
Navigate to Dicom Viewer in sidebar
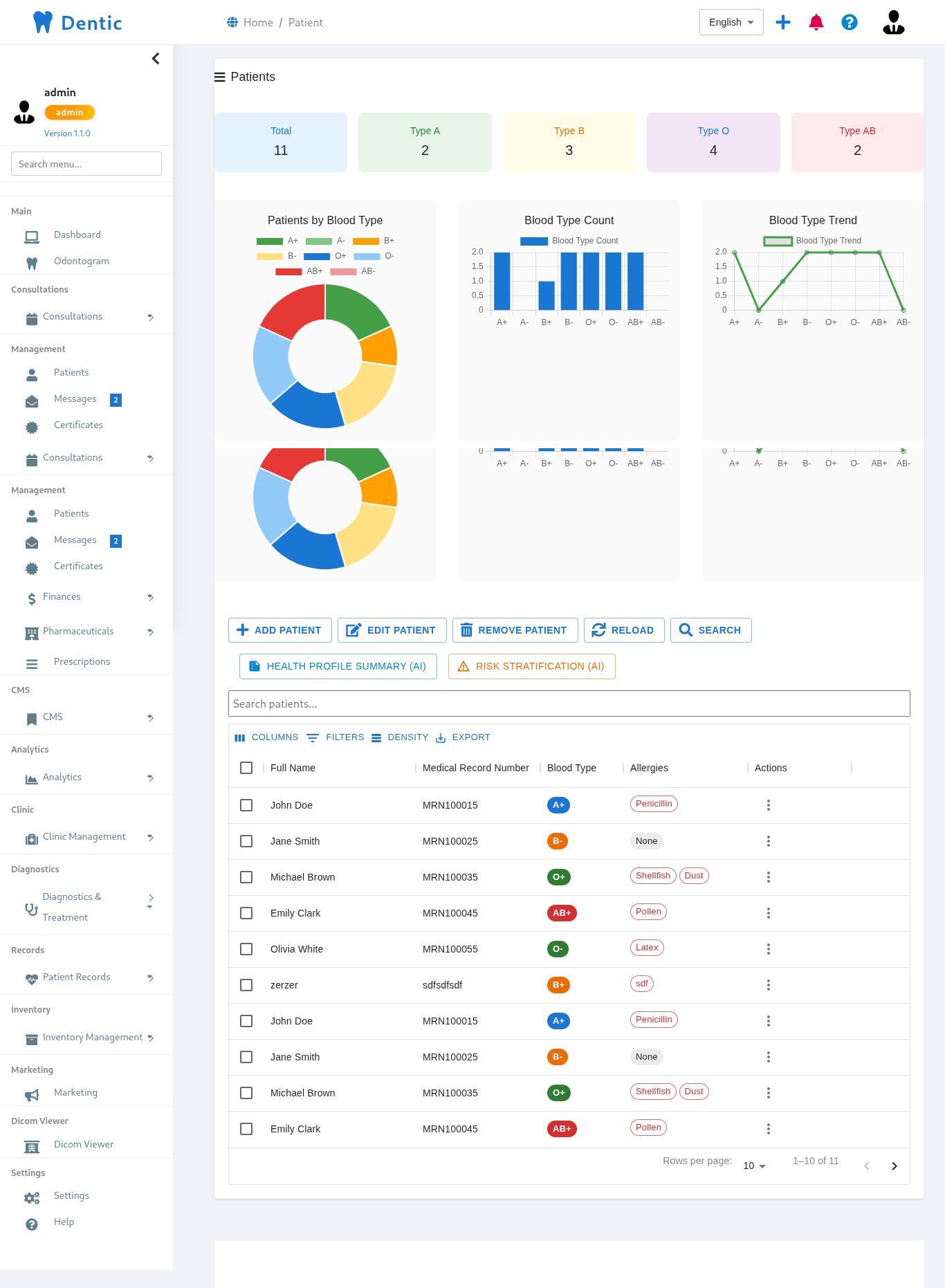[x=83, y=1145]
